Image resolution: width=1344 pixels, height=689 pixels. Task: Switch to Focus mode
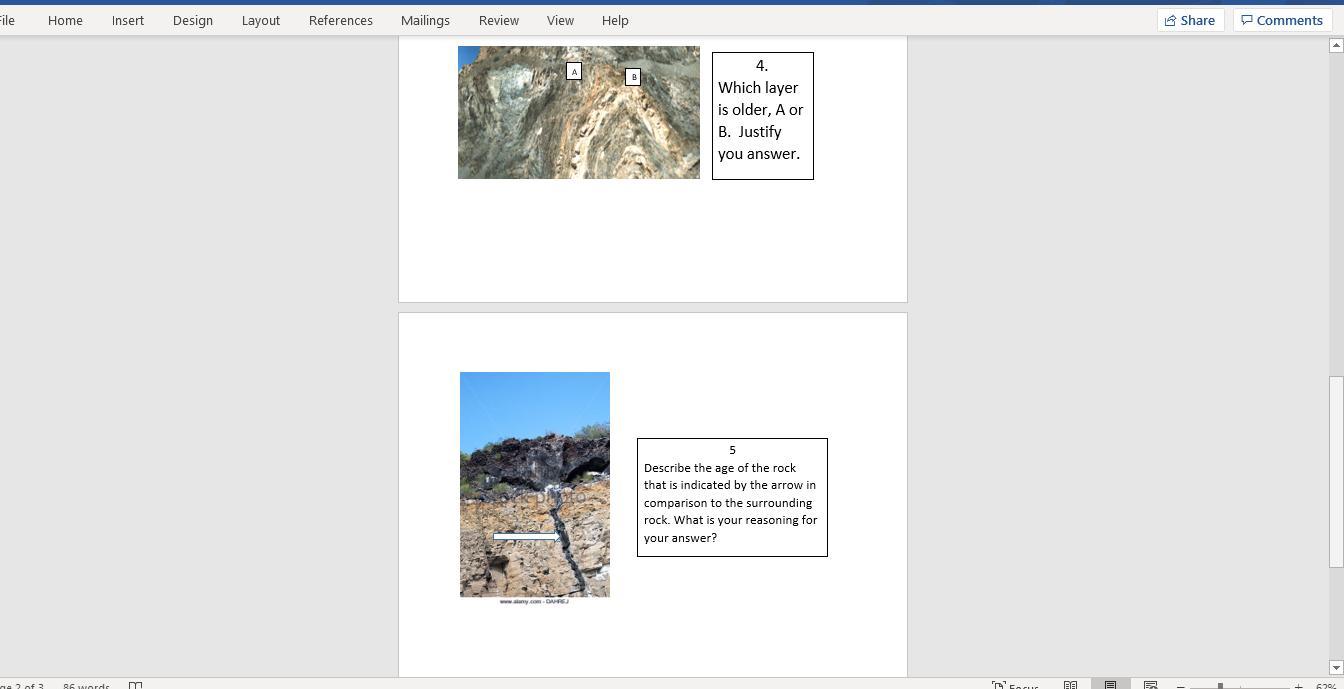1015,685
